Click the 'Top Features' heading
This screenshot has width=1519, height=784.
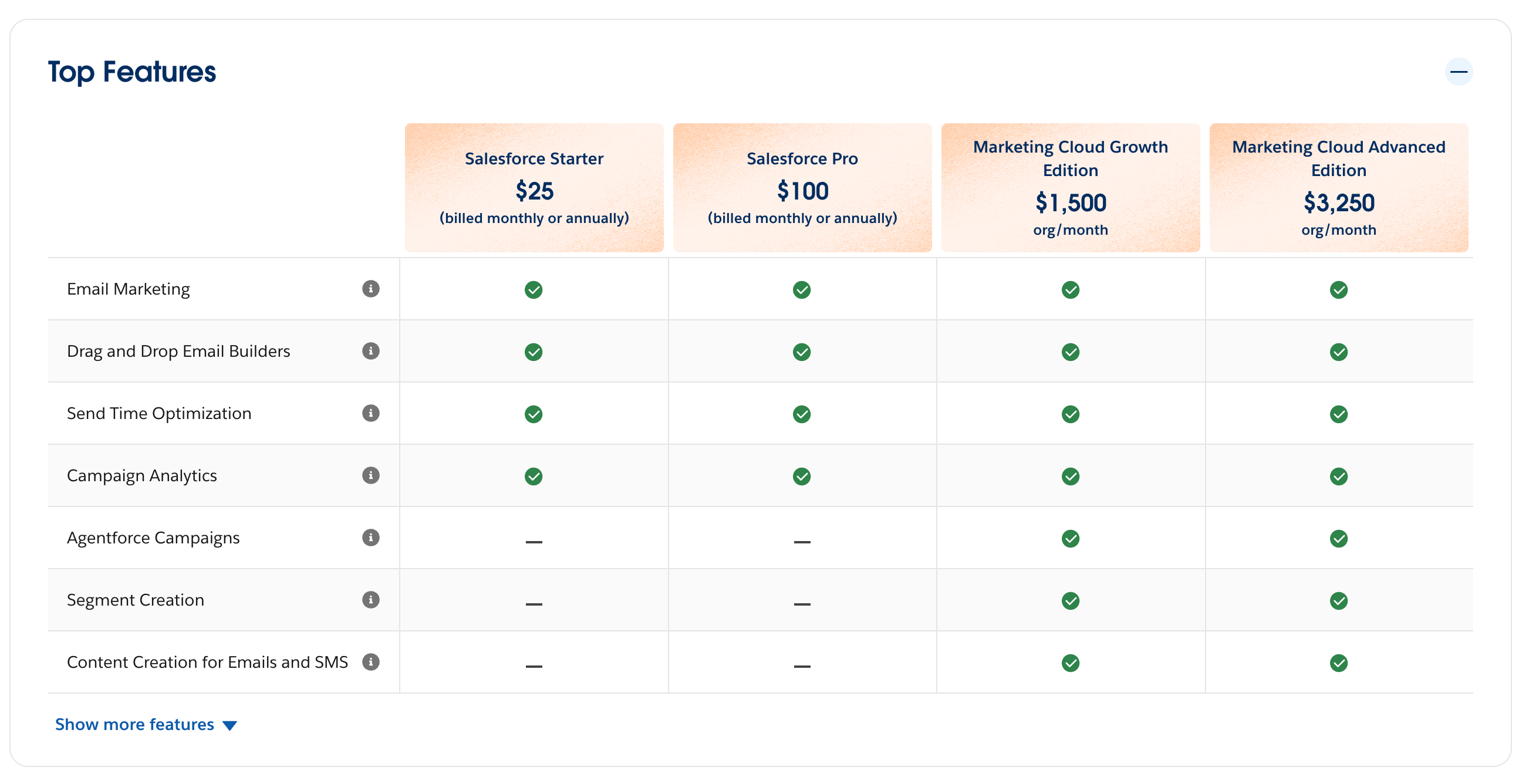tap(131, 72)
